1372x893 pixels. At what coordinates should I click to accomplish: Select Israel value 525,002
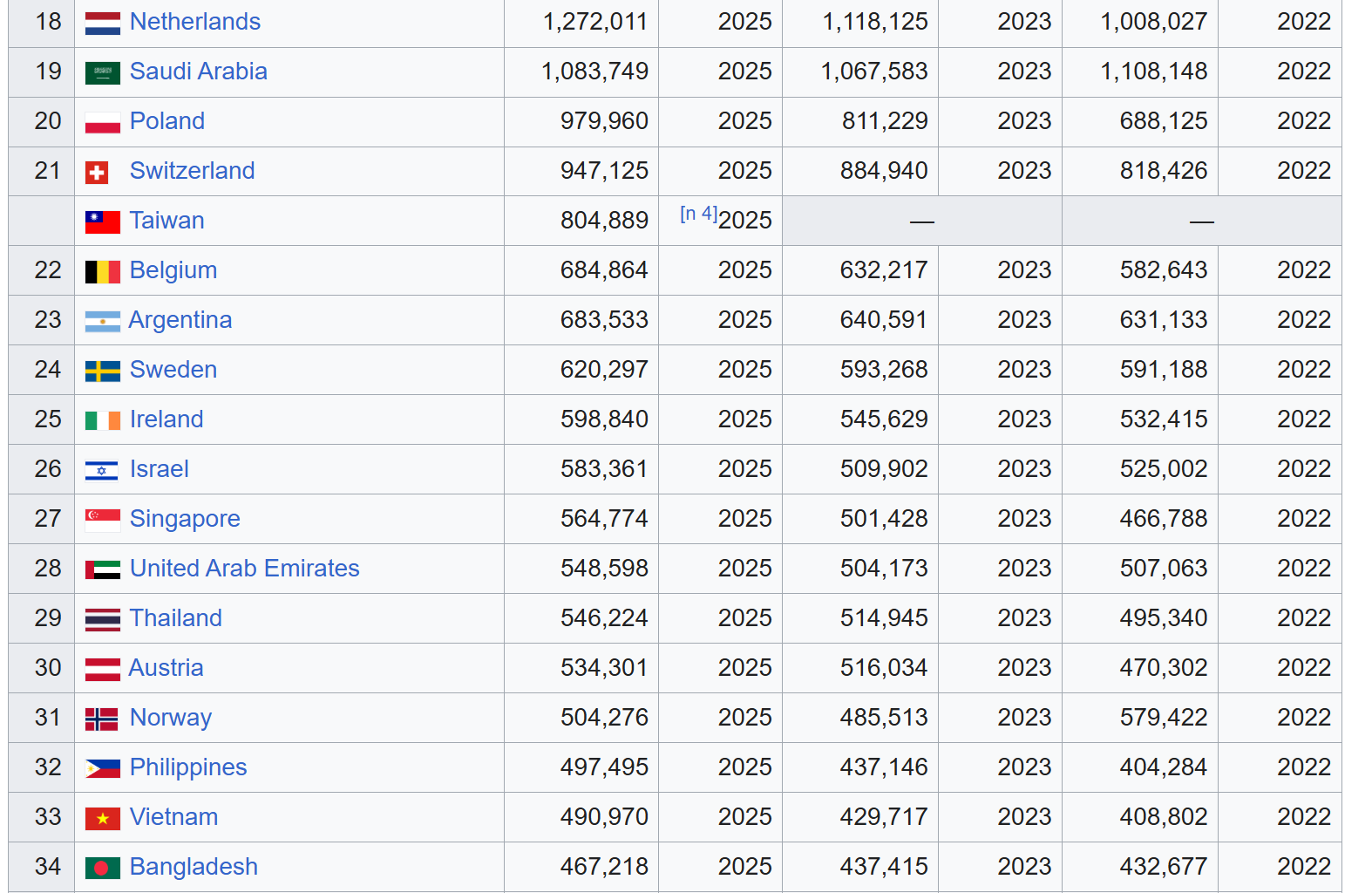pos(1164,469)
